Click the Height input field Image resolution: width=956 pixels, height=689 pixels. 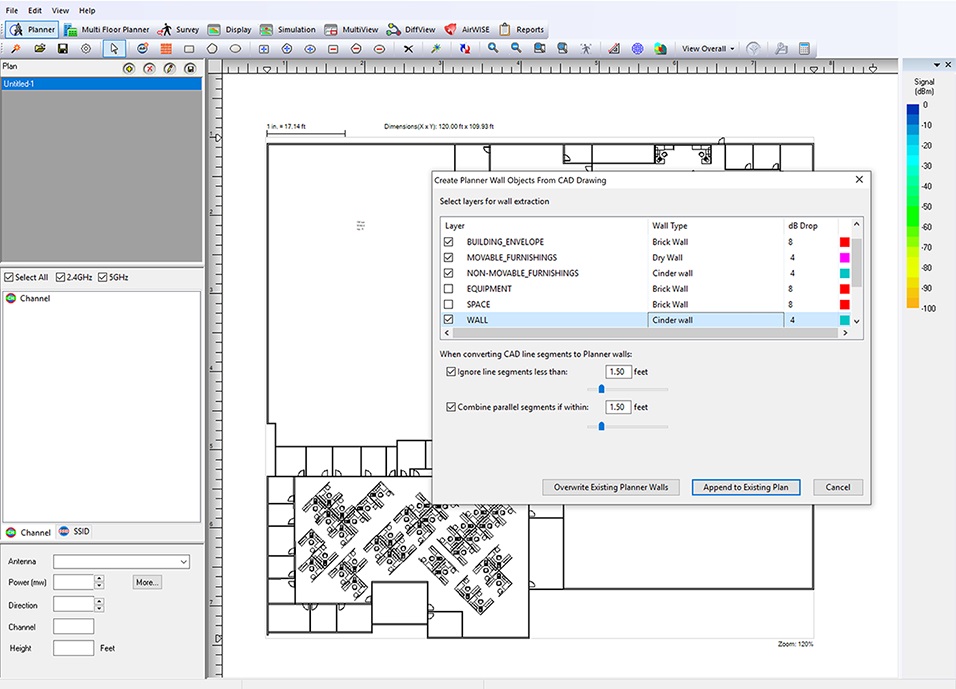point(73,648)
